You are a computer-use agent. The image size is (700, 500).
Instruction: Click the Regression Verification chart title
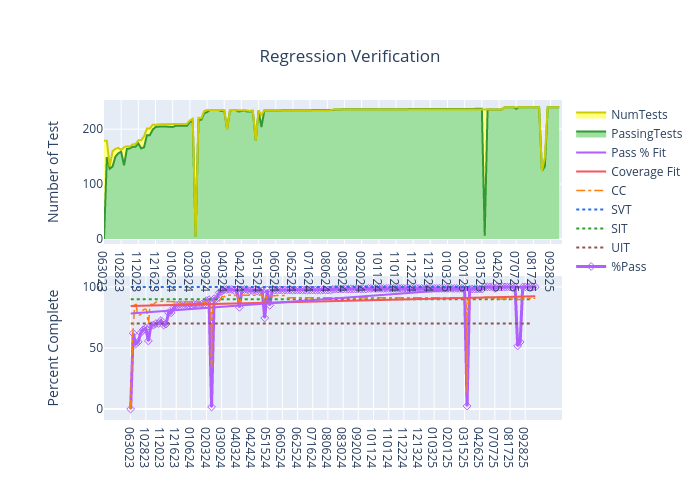pyautogui.click(x=349, y=56)
